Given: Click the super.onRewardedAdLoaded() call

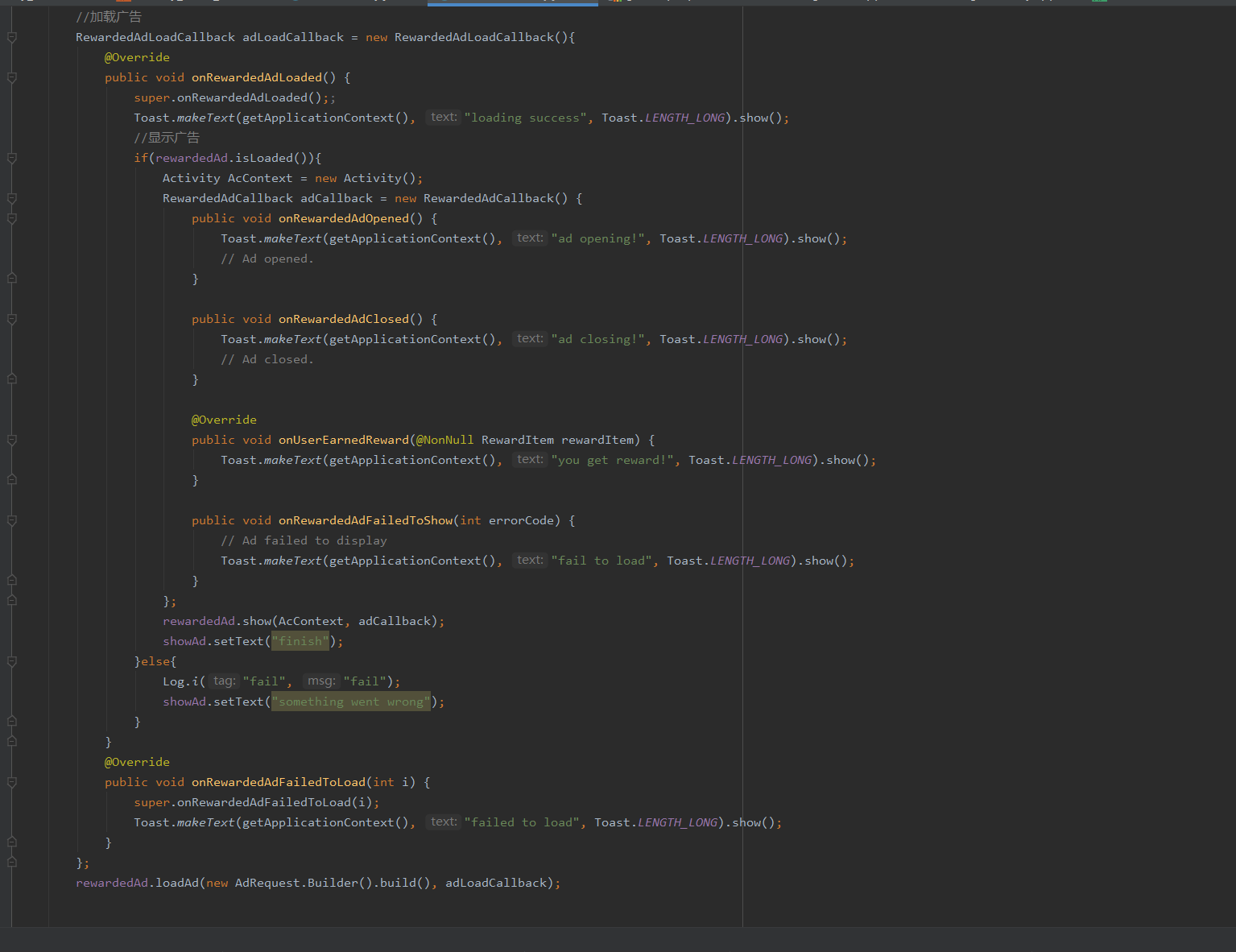Looking at the screenshot, I should click(231, 97).
